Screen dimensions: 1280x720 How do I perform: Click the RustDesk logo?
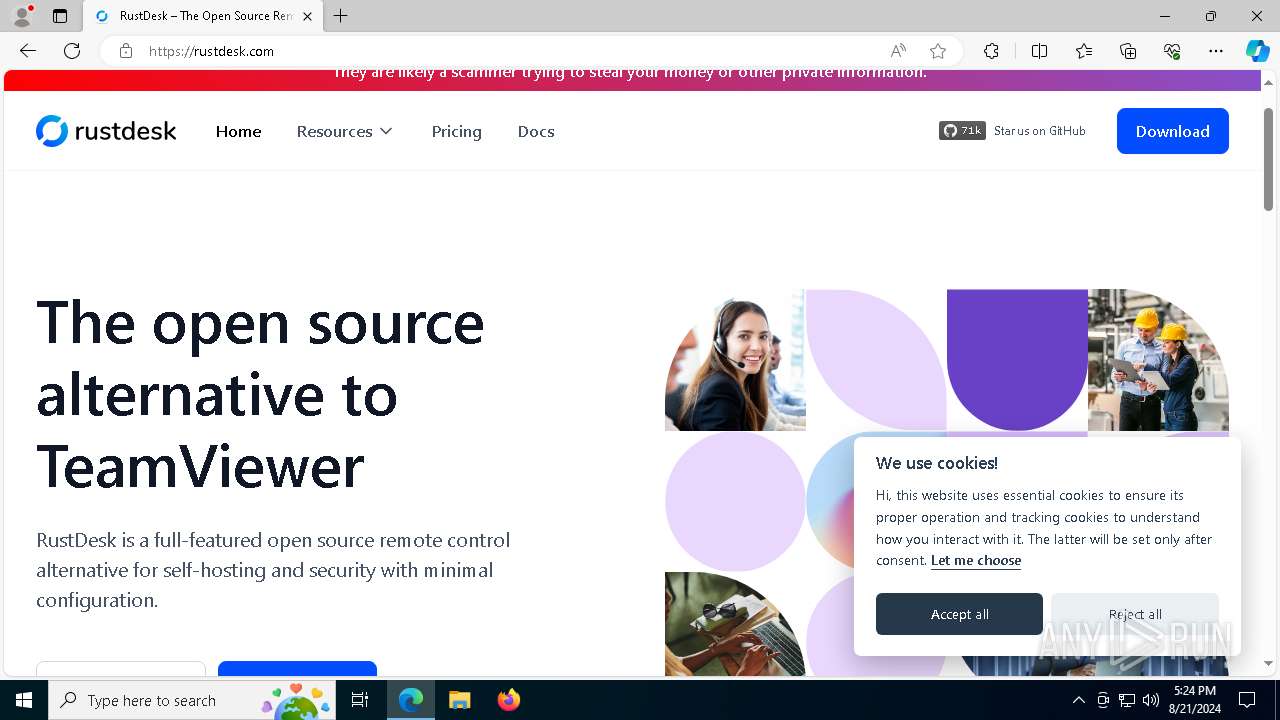pos(106,131)
